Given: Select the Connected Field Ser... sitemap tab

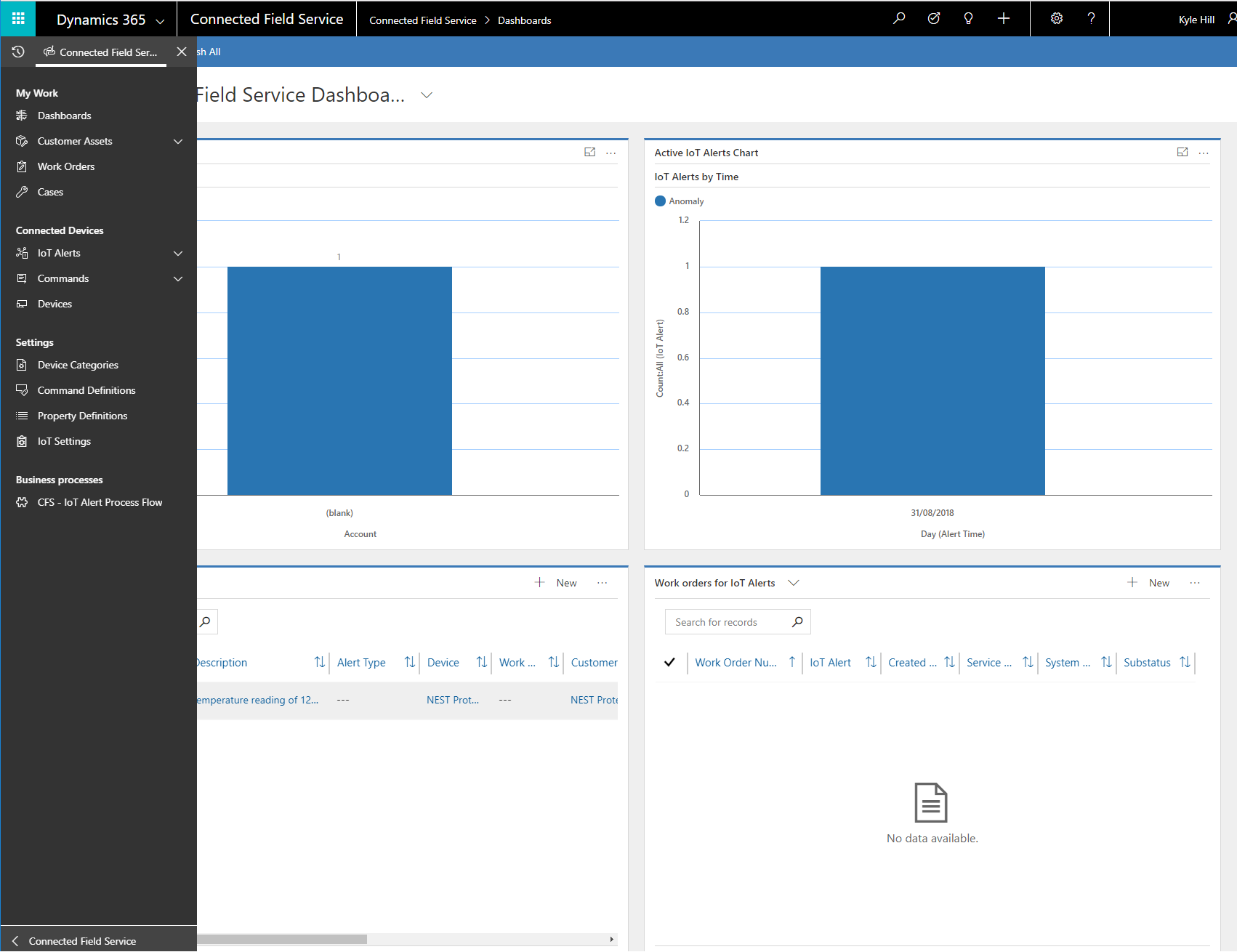Looking at the screenshot, I should click(x=100, y=52).
